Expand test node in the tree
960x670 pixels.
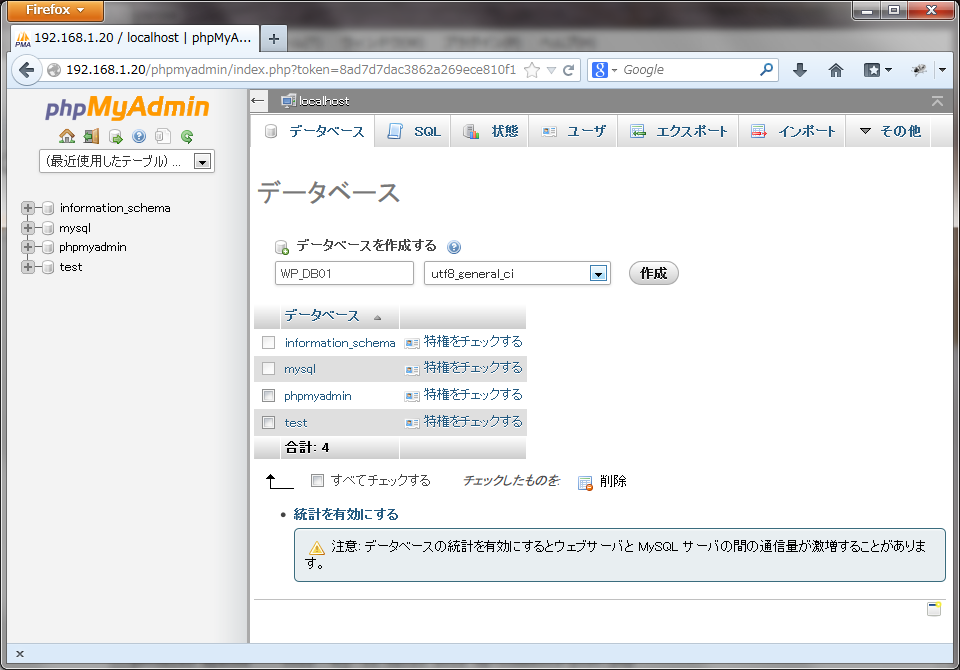click(x=28, y=267)
